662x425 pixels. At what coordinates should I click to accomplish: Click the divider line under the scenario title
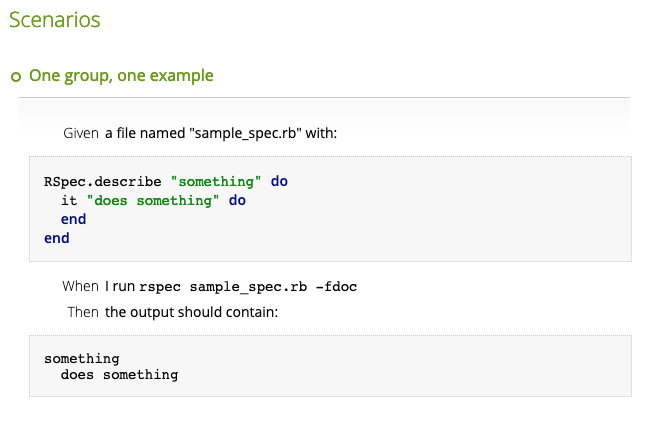tap(324, 97)
